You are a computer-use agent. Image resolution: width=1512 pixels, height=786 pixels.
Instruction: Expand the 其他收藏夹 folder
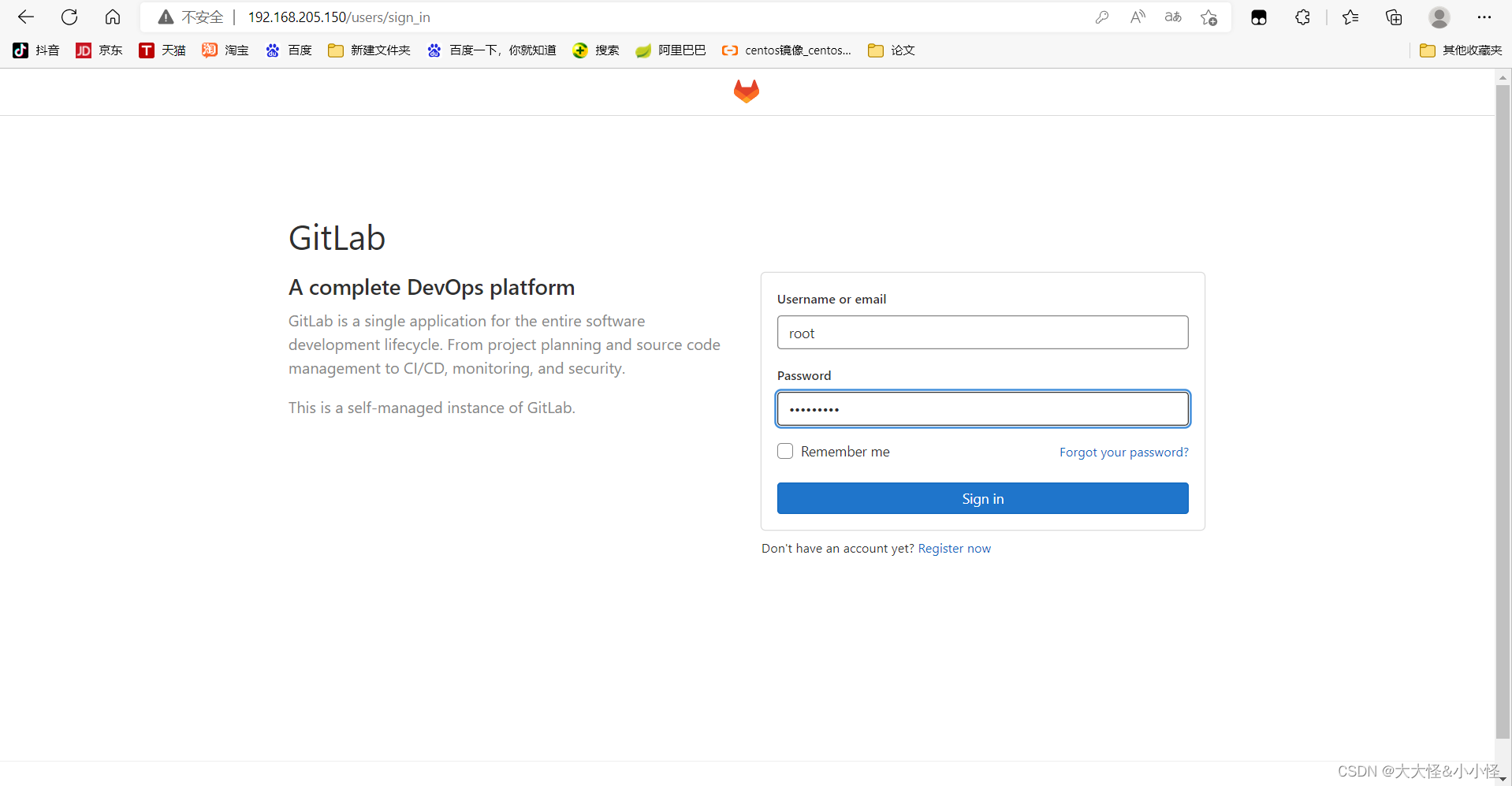(x=1462, y=50)
